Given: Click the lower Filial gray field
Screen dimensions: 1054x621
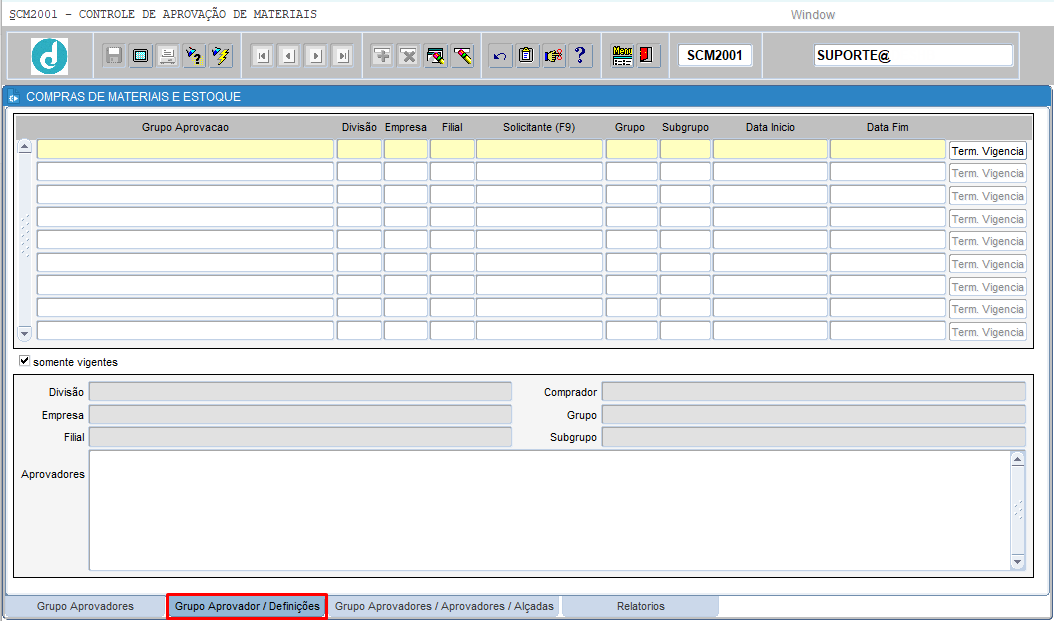Looking at the screenshot, I should (300, 437).
